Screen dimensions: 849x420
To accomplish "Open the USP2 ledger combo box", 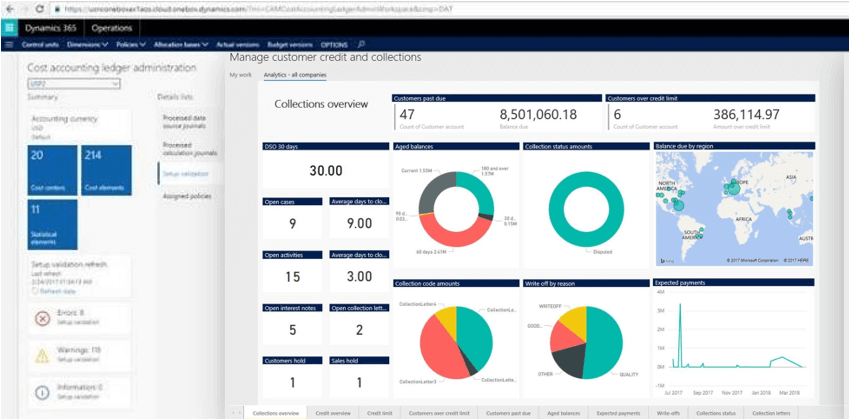I will click(x=74, y=84).
